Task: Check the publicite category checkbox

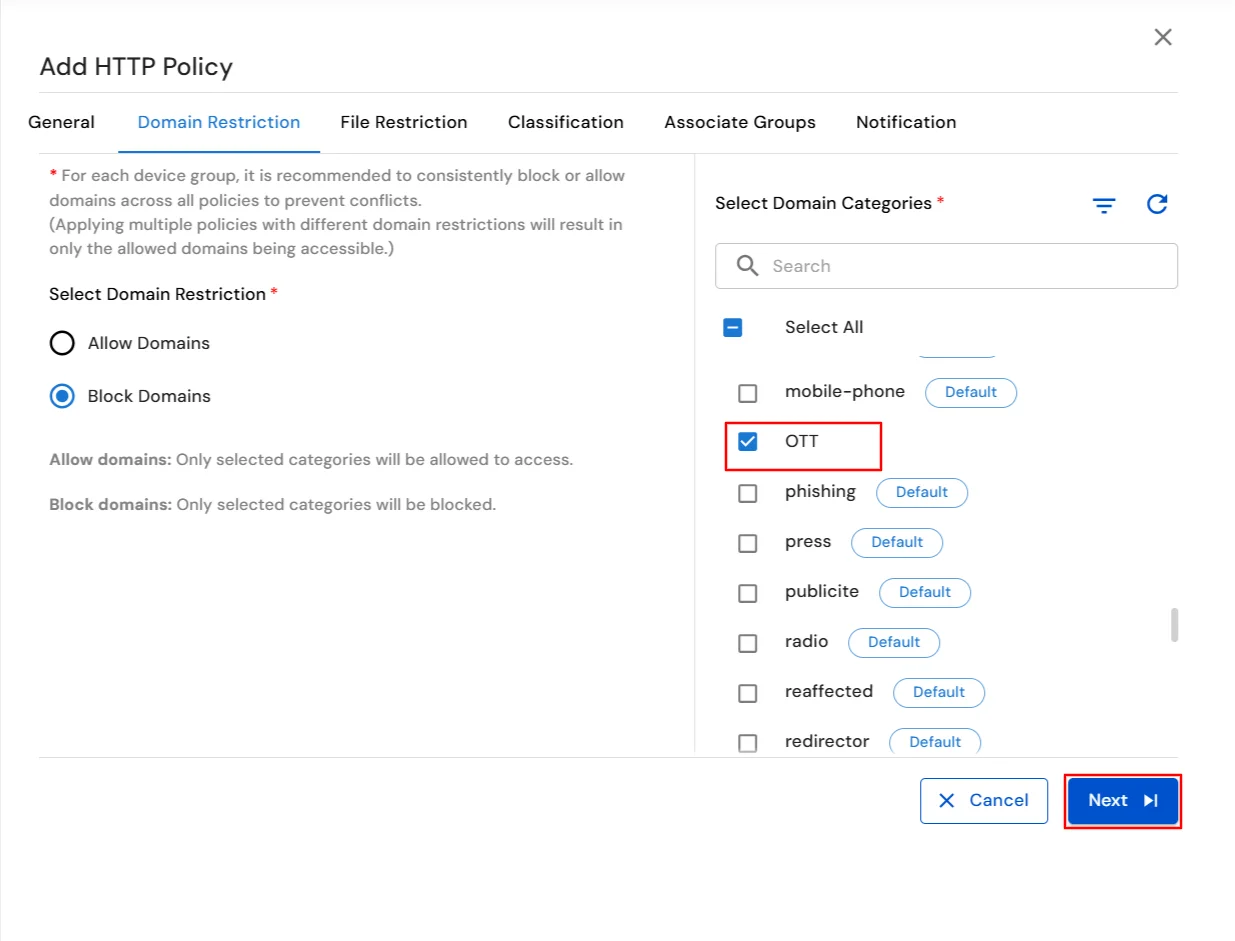Action: coord(747,592)
